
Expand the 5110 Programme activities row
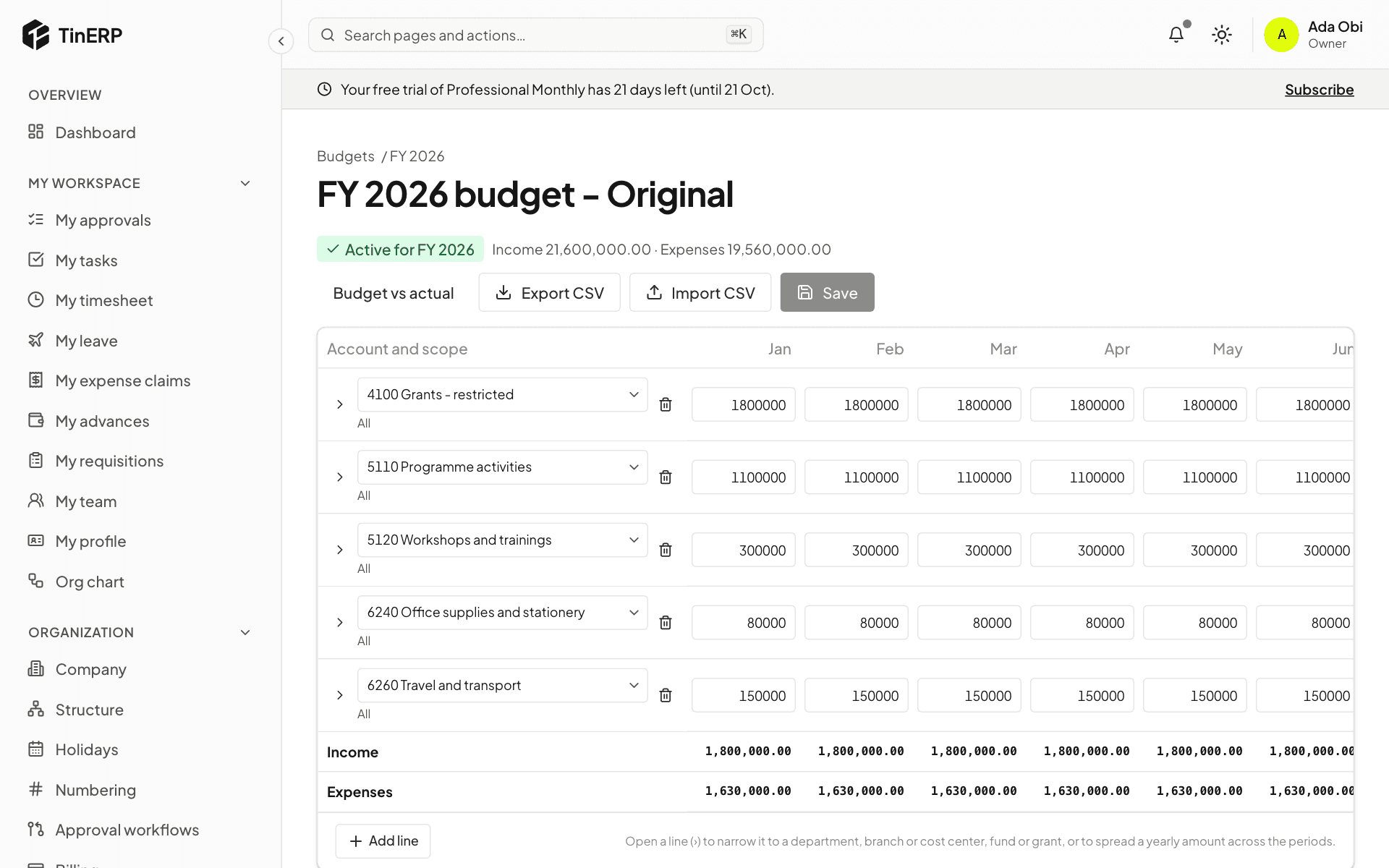coord(339,477)
